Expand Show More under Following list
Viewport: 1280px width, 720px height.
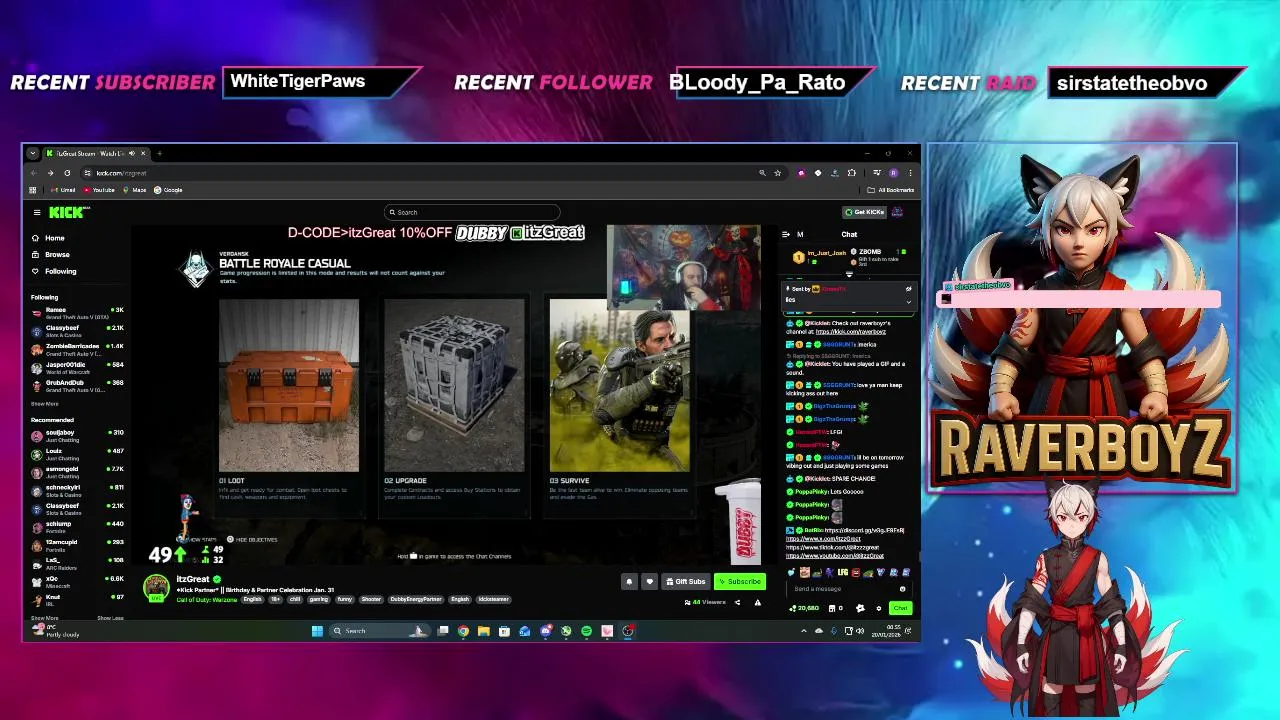(x=44, y=404)
